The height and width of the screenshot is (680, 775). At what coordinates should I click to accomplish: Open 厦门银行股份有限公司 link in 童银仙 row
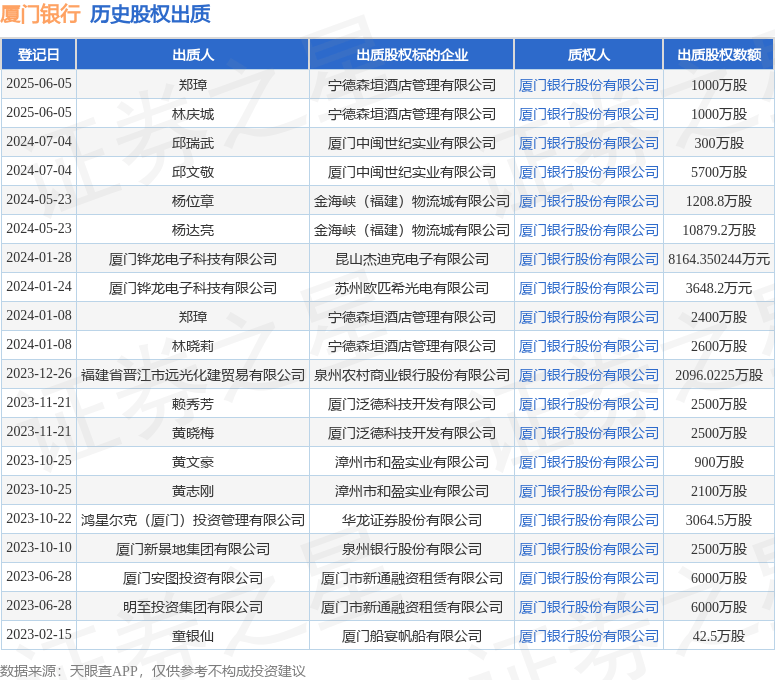588,636
